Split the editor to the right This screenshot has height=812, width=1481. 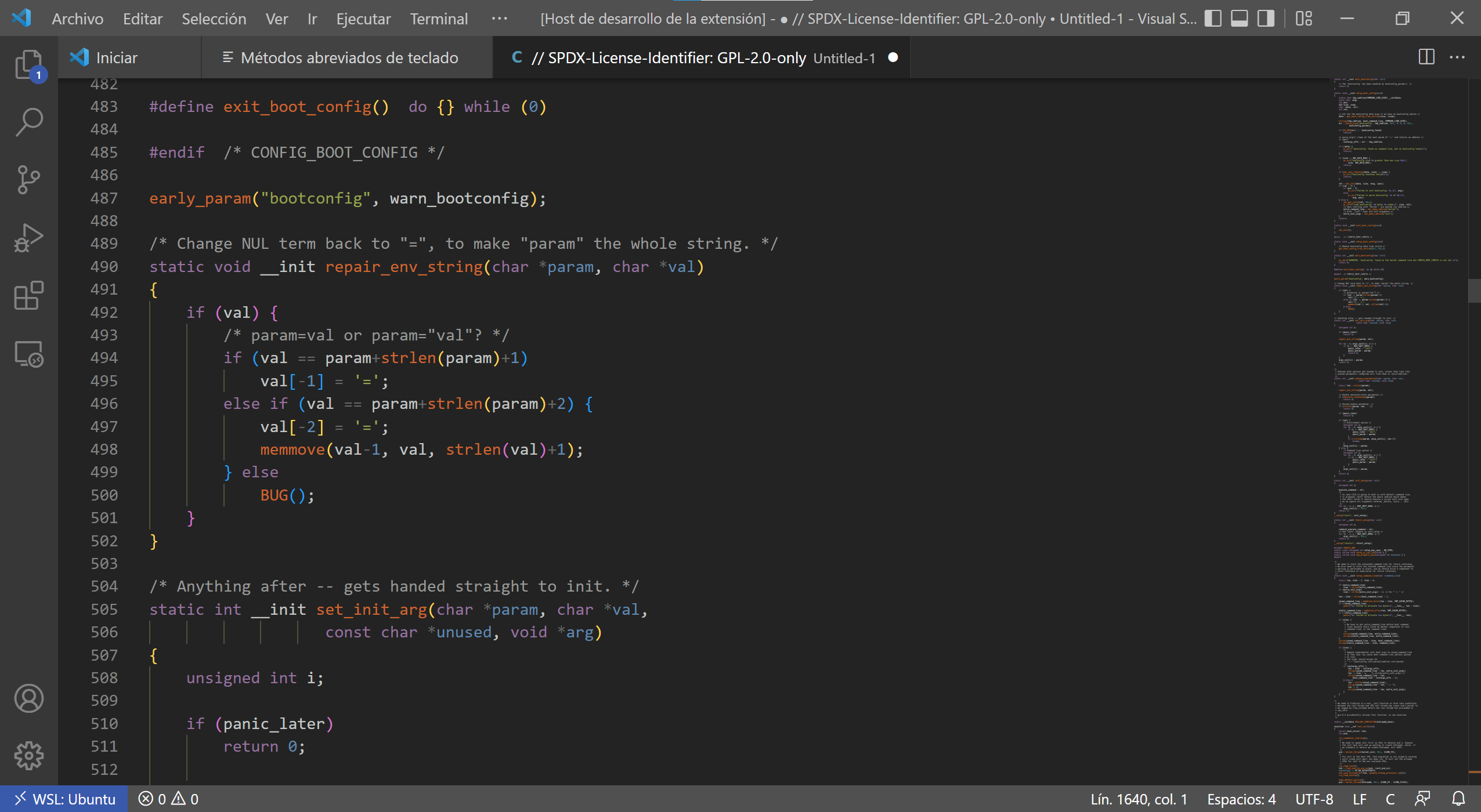click(1426, 57)
